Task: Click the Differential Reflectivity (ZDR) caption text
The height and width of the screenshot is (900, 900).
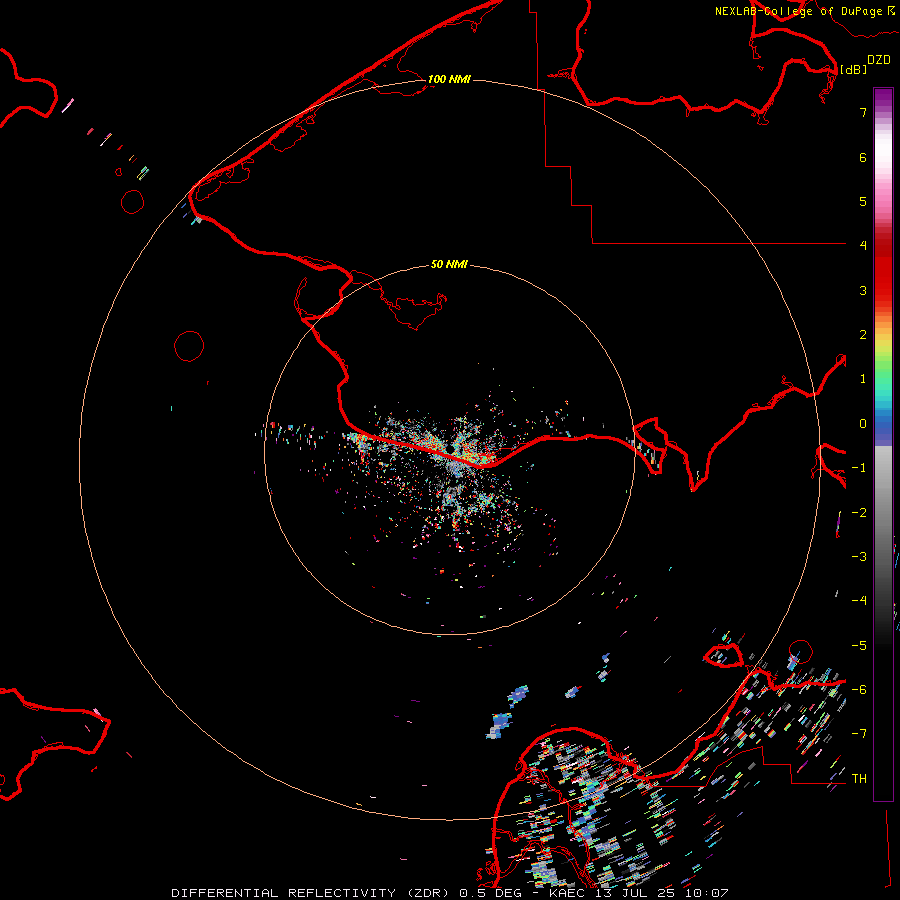Action: [310, 893]
